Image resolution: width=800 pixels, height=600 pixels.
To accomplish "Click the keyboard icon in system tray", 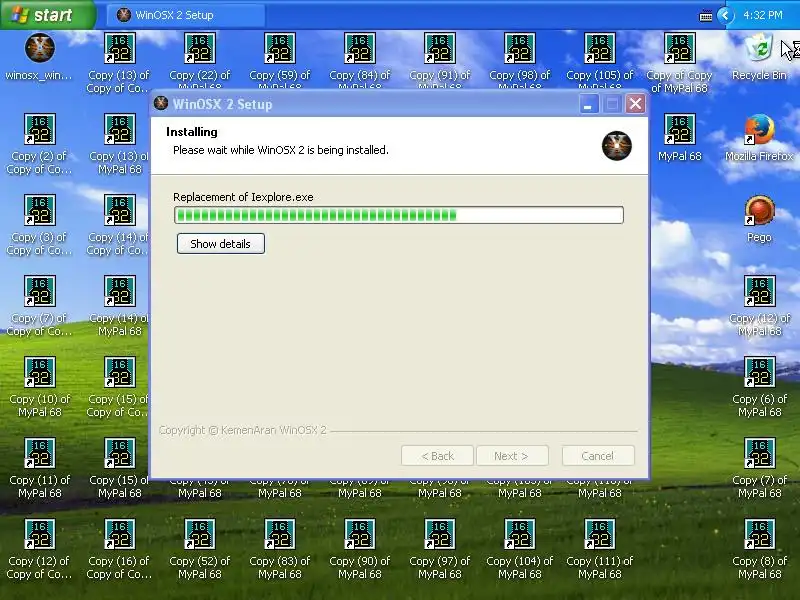I will 706,16.
